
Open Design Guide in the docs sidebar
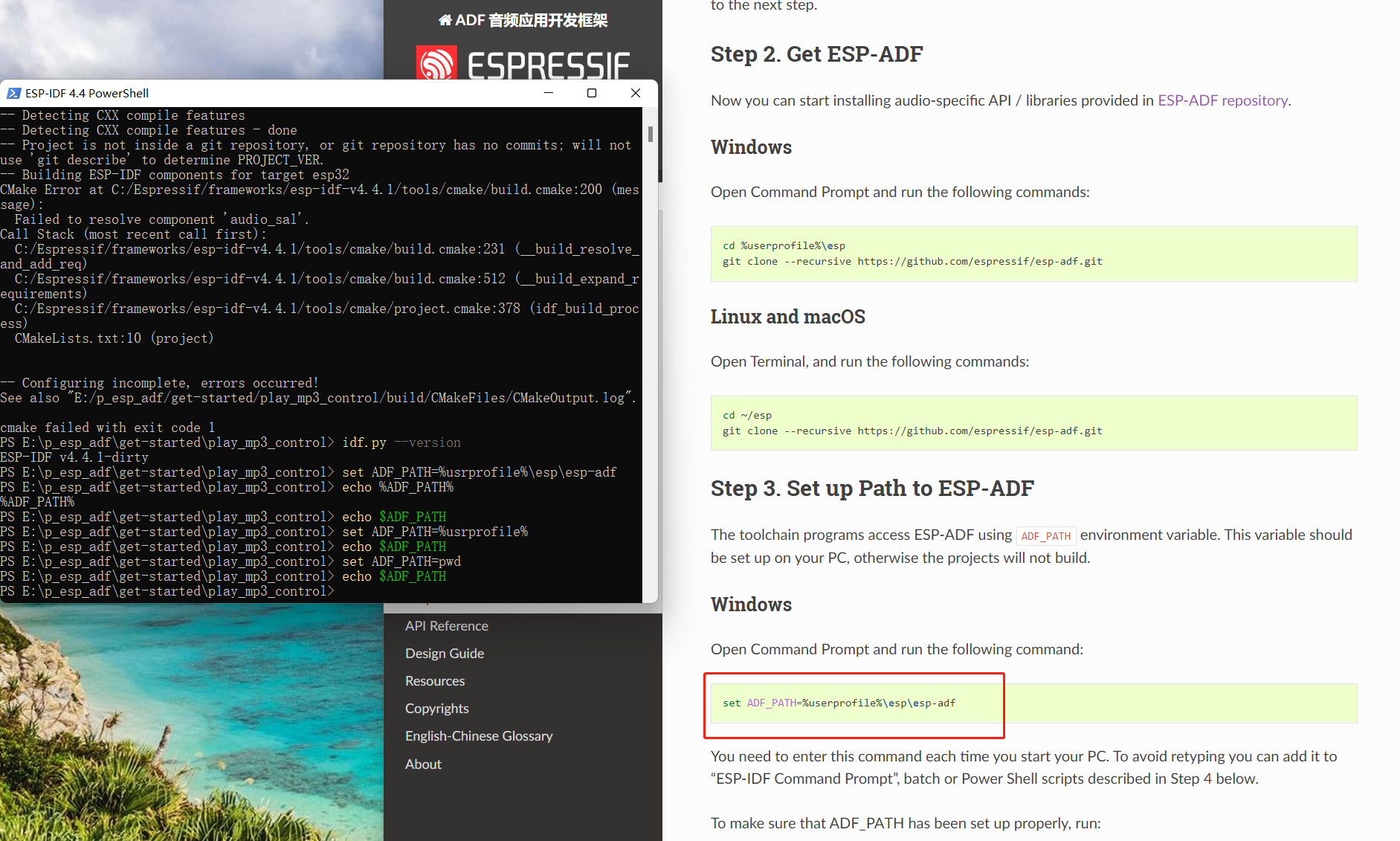(445, 654)
